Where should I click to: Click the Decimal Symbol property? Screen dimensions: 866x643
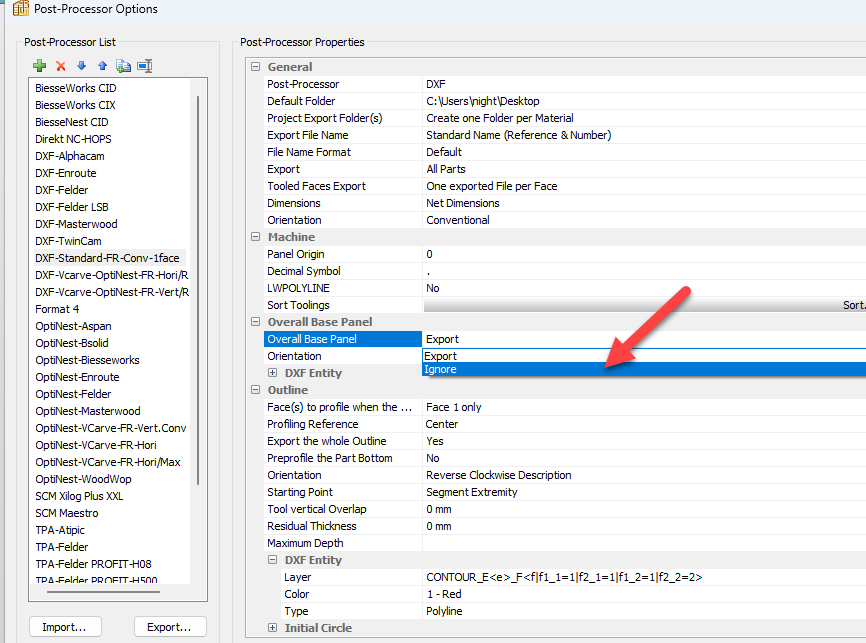[304, 271]
